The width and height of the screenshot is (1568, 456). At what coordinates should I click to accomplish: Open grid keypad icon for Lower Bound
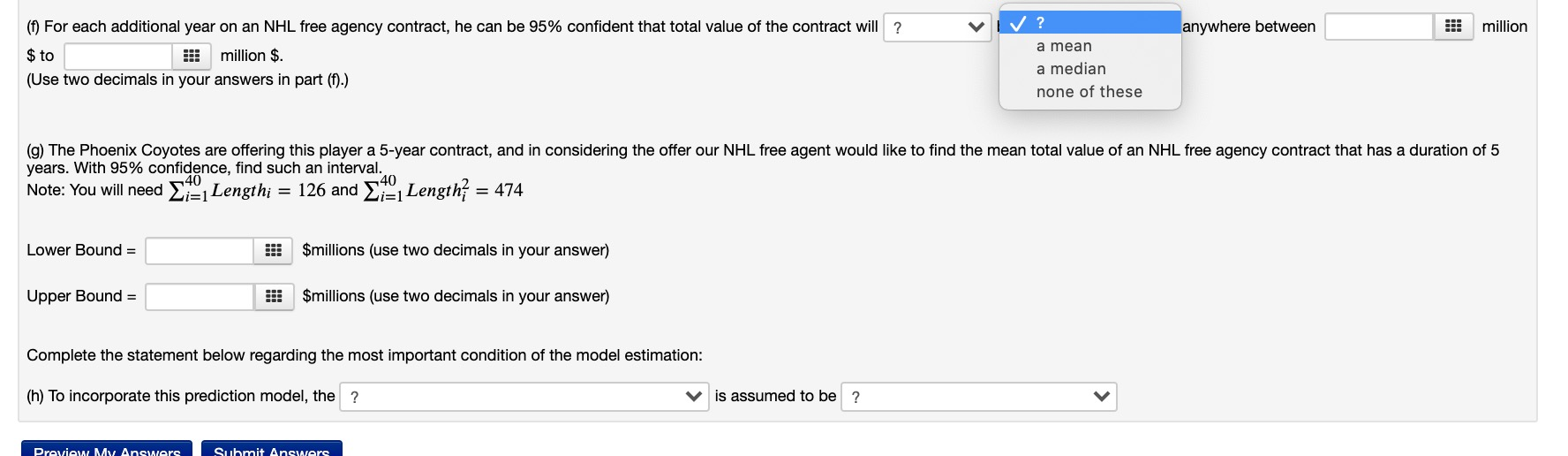274,251
